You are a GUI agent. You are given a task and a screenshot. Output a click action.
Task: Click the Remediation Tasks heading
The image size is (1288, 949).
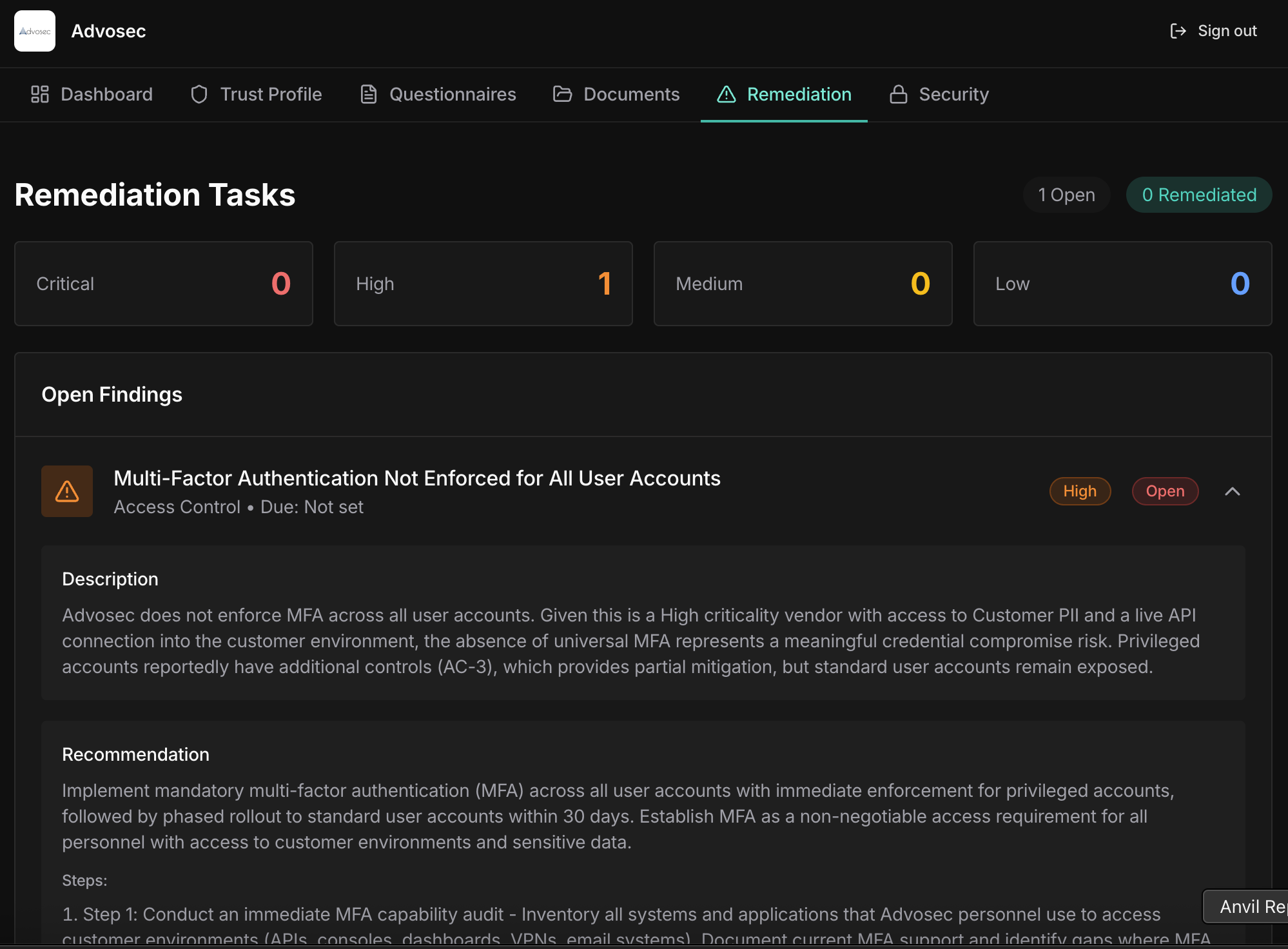(155, 195)
